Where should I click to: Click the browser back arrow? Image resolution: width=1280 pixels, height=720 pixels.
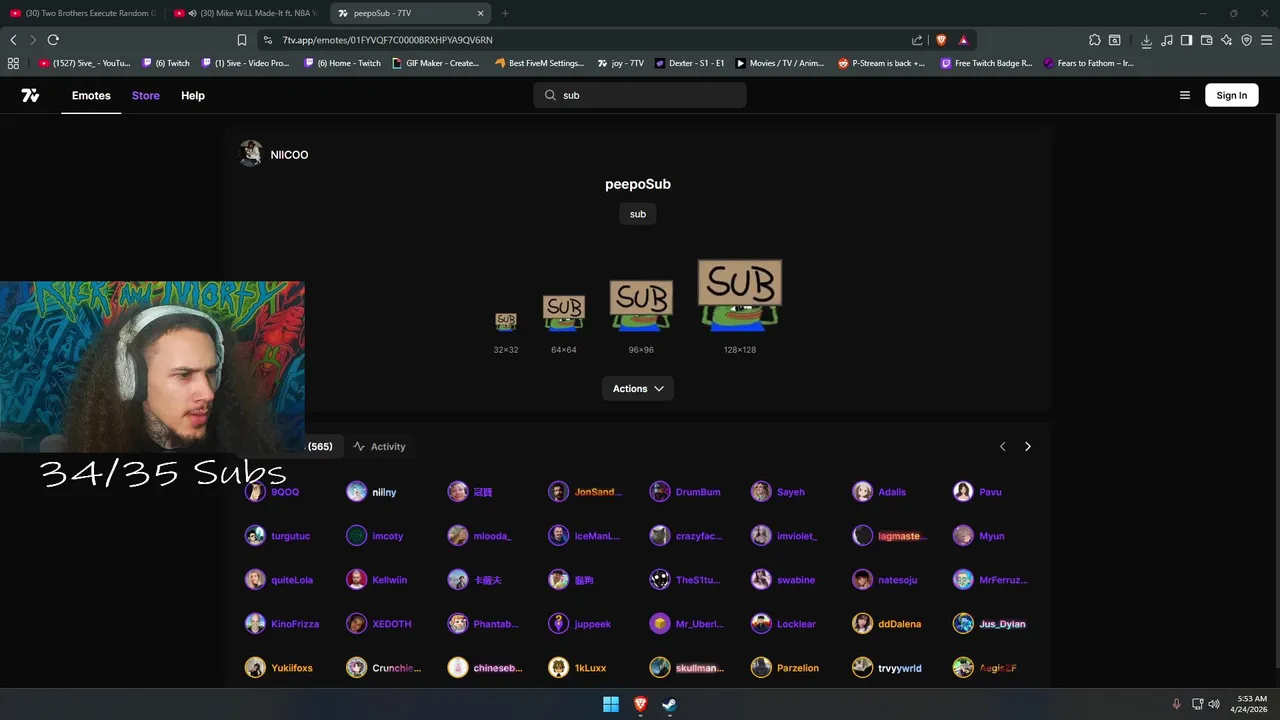click(13, 40)
